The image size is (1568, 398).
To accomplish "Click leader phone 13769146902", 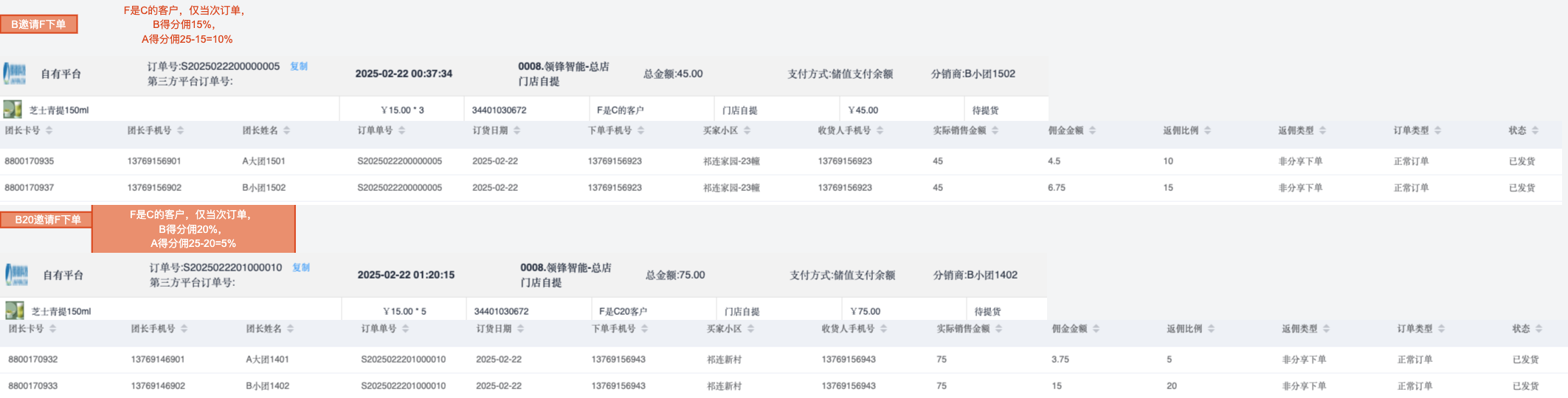I will [x=158, y=386].
